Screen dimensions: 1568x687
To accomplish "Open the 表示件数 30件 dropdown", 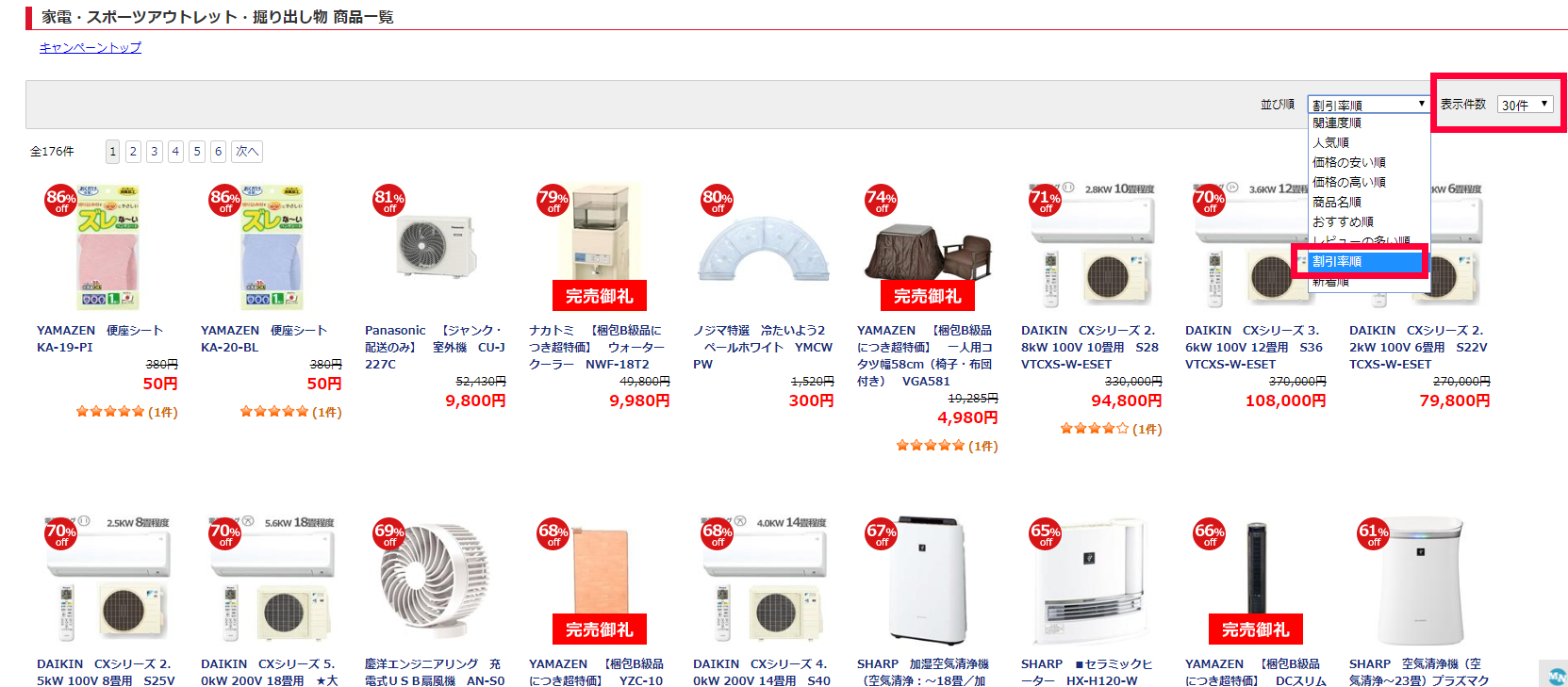I will tap(1525, 105).
